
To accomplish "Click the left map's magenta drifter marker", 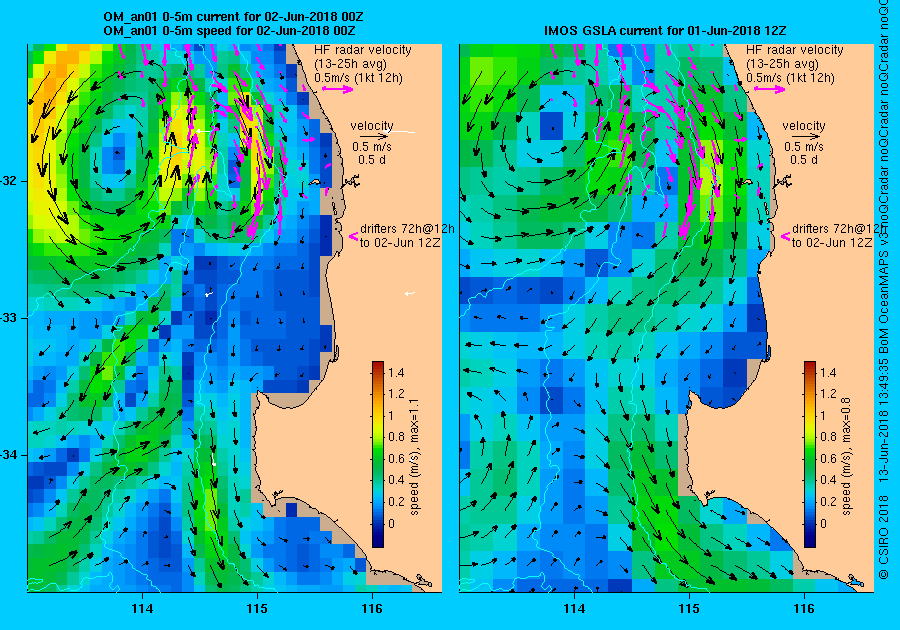I will pyautogui.click(x=354, y=236).
